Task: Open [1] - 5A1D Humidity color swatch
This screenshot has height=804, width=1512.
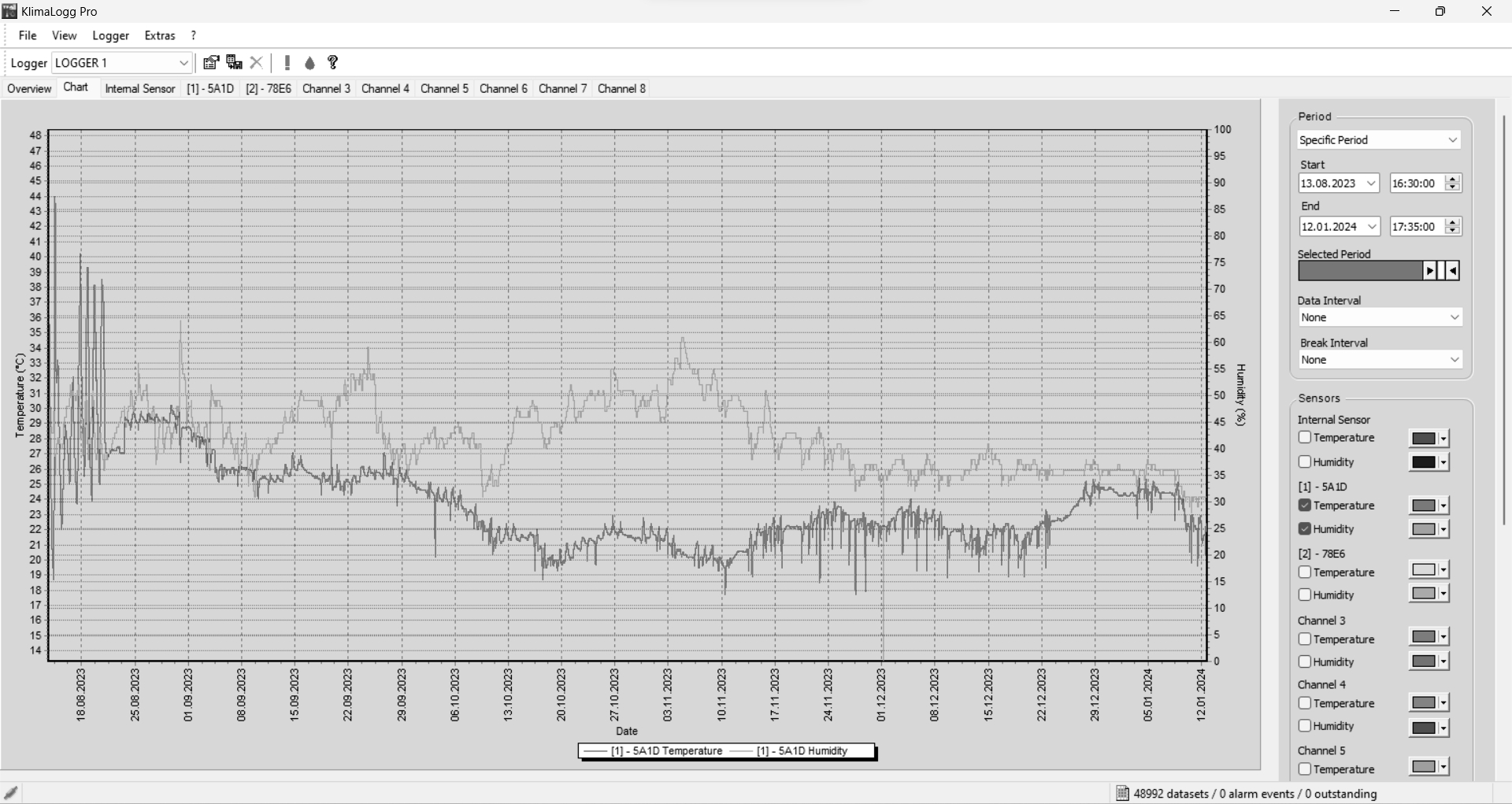Action: coord(1429,529)
